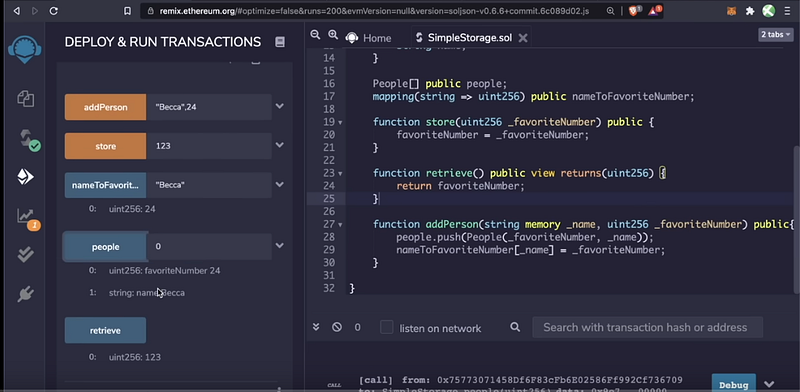Open the Remix home logo icon
This screenshot has width=800, height=392.
pyautogui.click(x=24, y=49)
